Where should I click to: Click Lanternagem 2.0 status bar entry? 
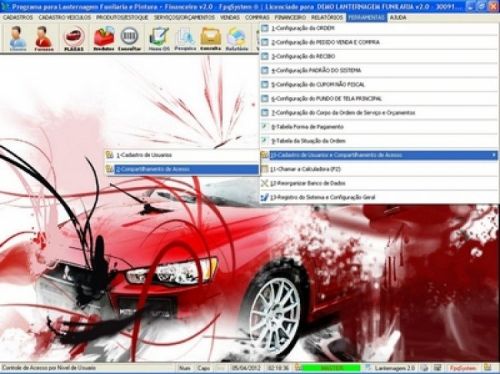point(394,368)
